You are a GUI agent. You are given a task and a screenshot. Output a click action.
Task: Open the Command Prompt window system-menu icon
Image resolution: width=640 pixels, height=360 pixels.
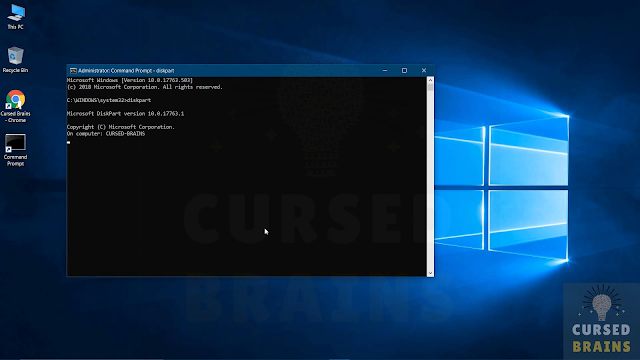[x=73, y=71]
